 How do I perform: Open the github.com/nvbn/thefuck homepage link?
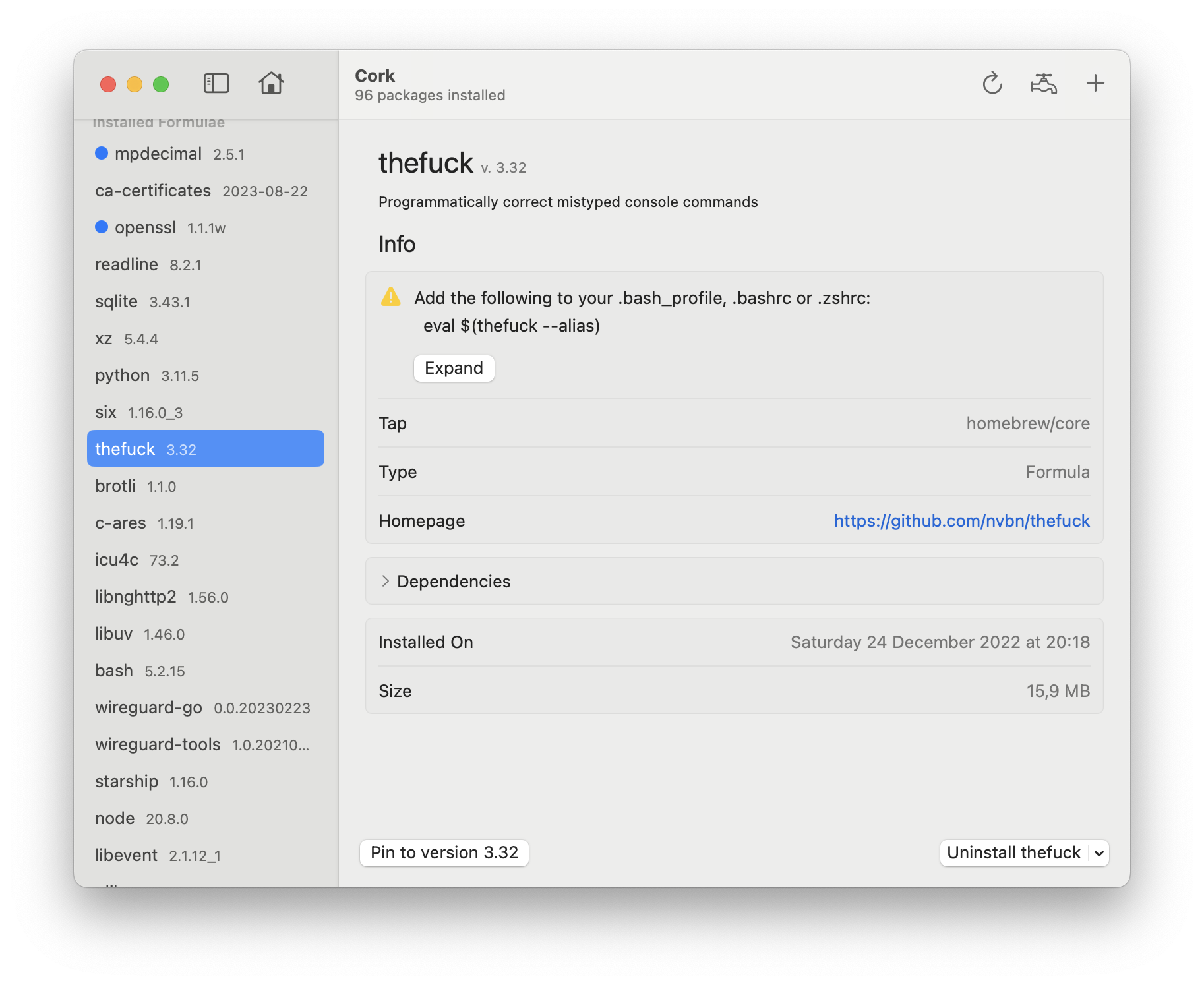tap(962, 521)
